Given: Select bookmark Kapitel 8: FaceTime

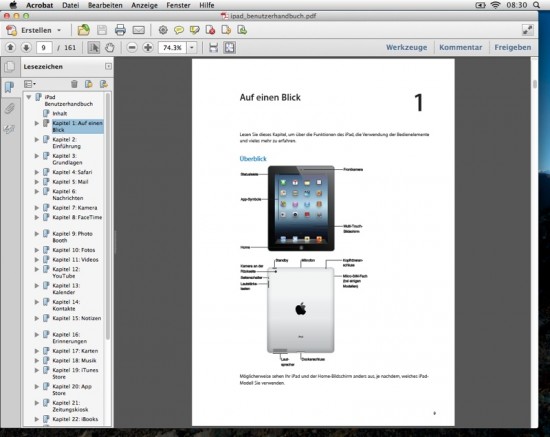Looking at the screenshot, I should pos(77,217).
